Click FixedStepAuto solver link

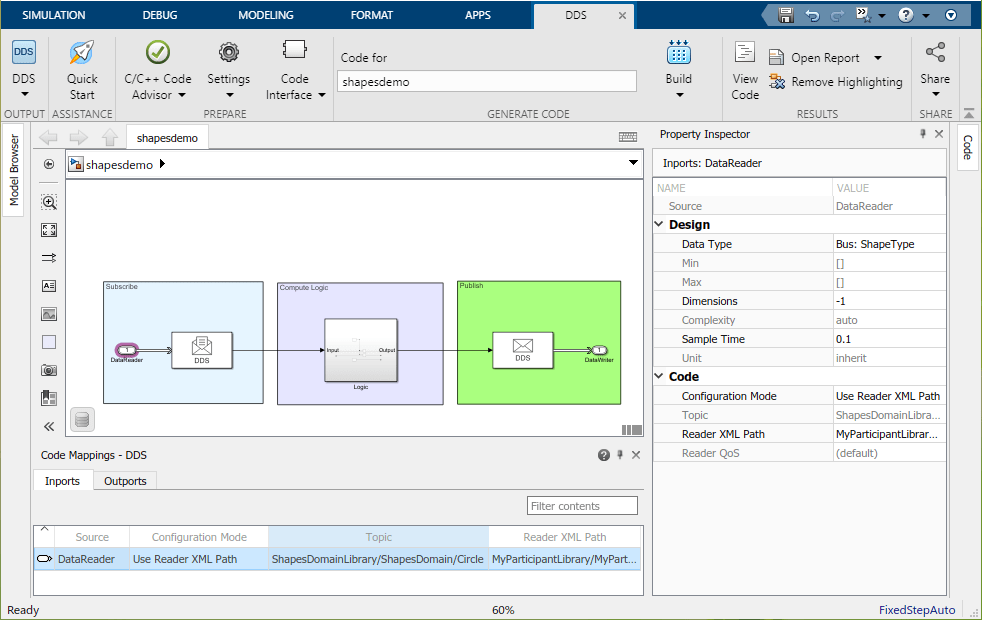[917, 610]
